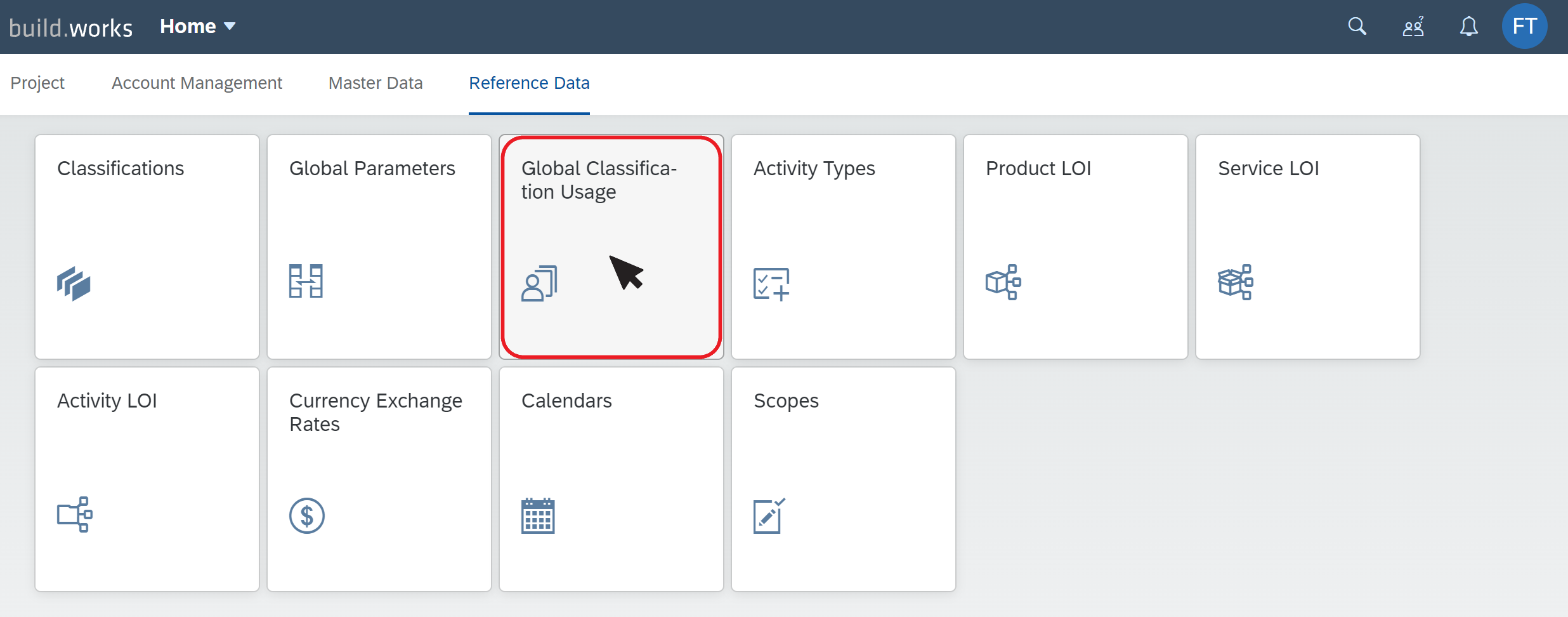Expand the Home dropdown menu
Screen dimensions: 1568x617
197,26
